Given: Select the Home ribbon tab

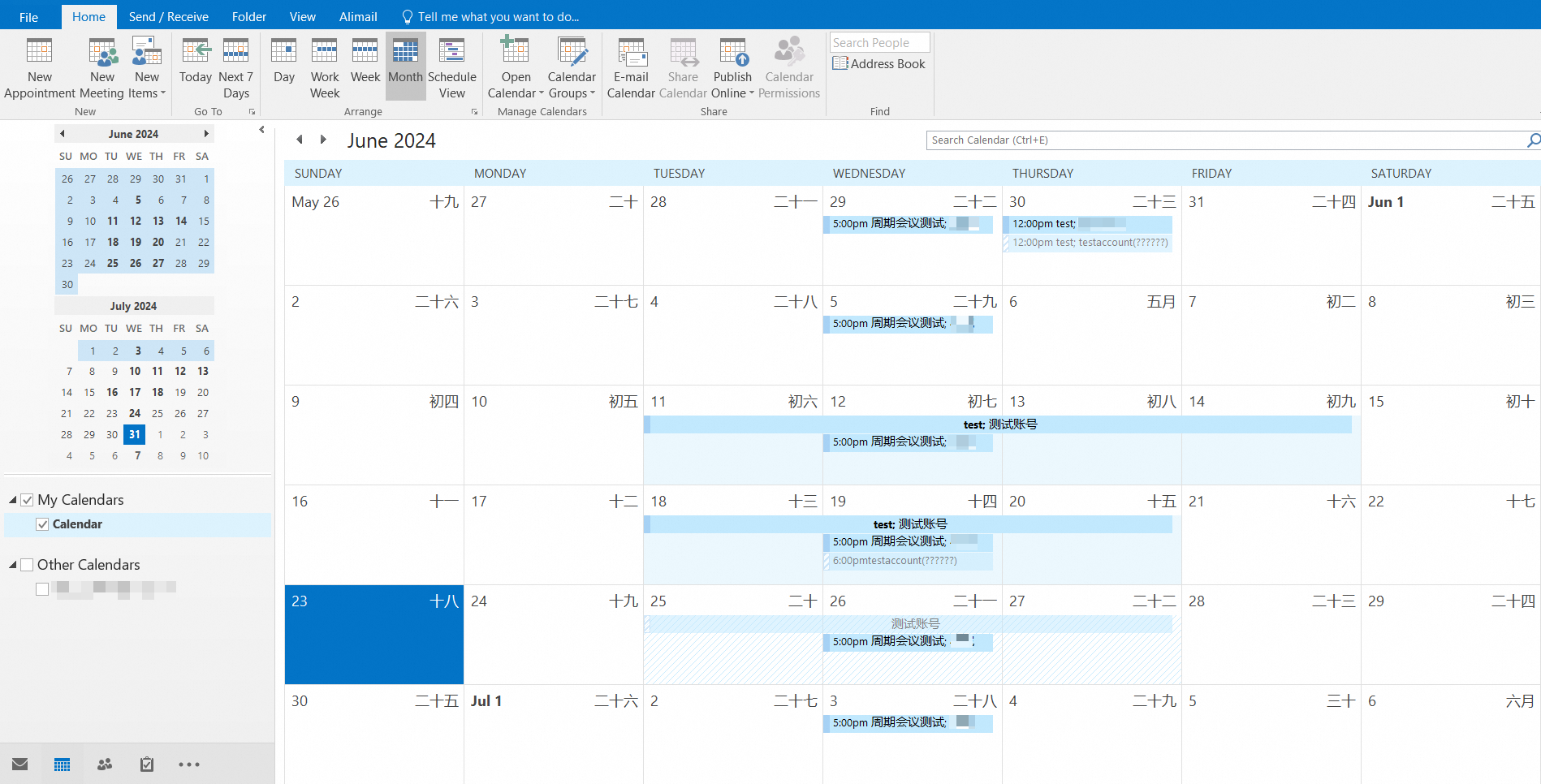Looking at the screenshot, I should point(88,16).
